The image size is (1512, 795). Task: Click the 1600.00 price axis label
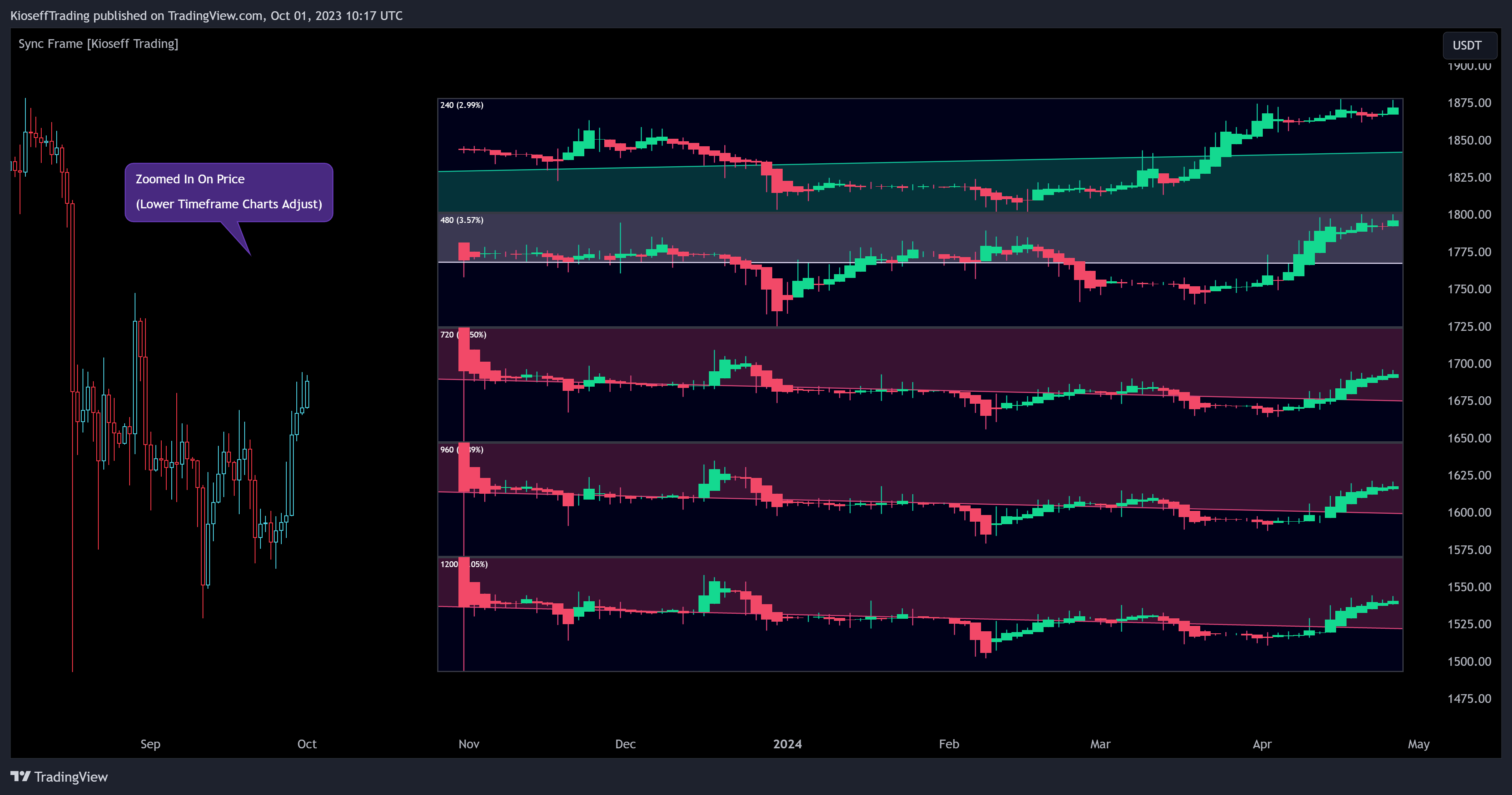click(x=1469, y=512)
